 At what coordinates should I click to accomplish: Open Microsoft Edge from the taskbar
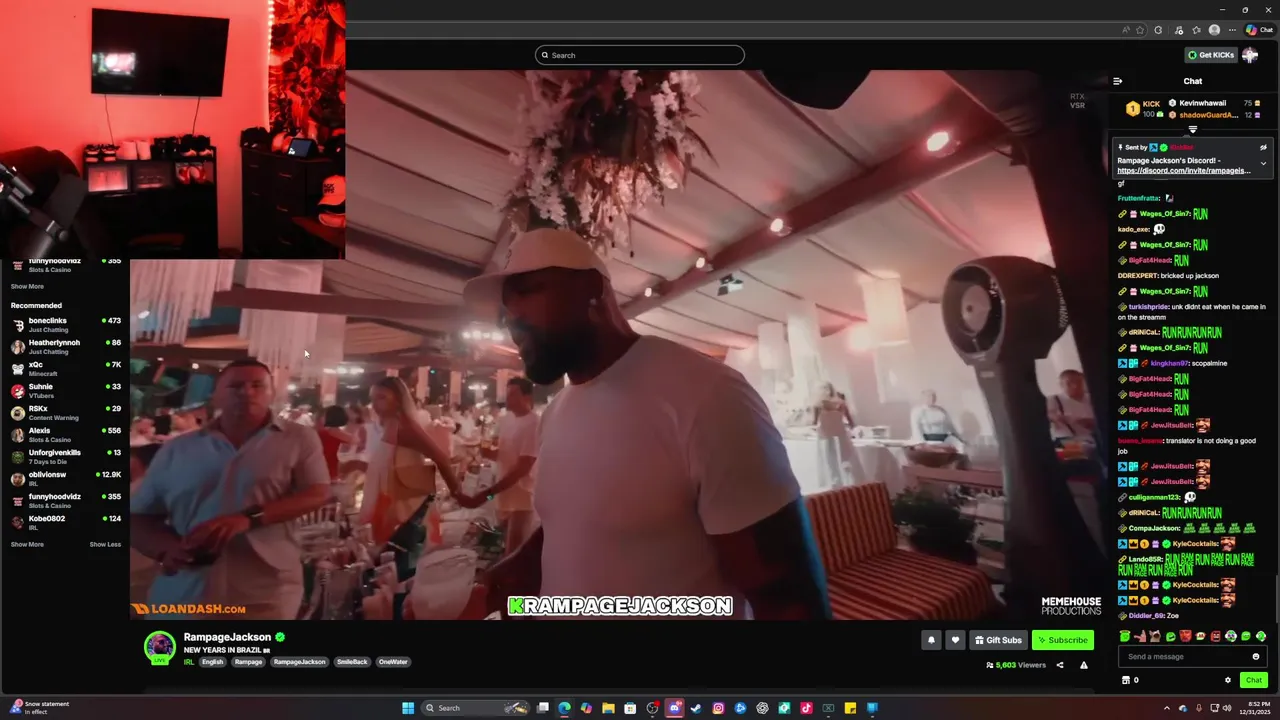(x=564, y=708)
